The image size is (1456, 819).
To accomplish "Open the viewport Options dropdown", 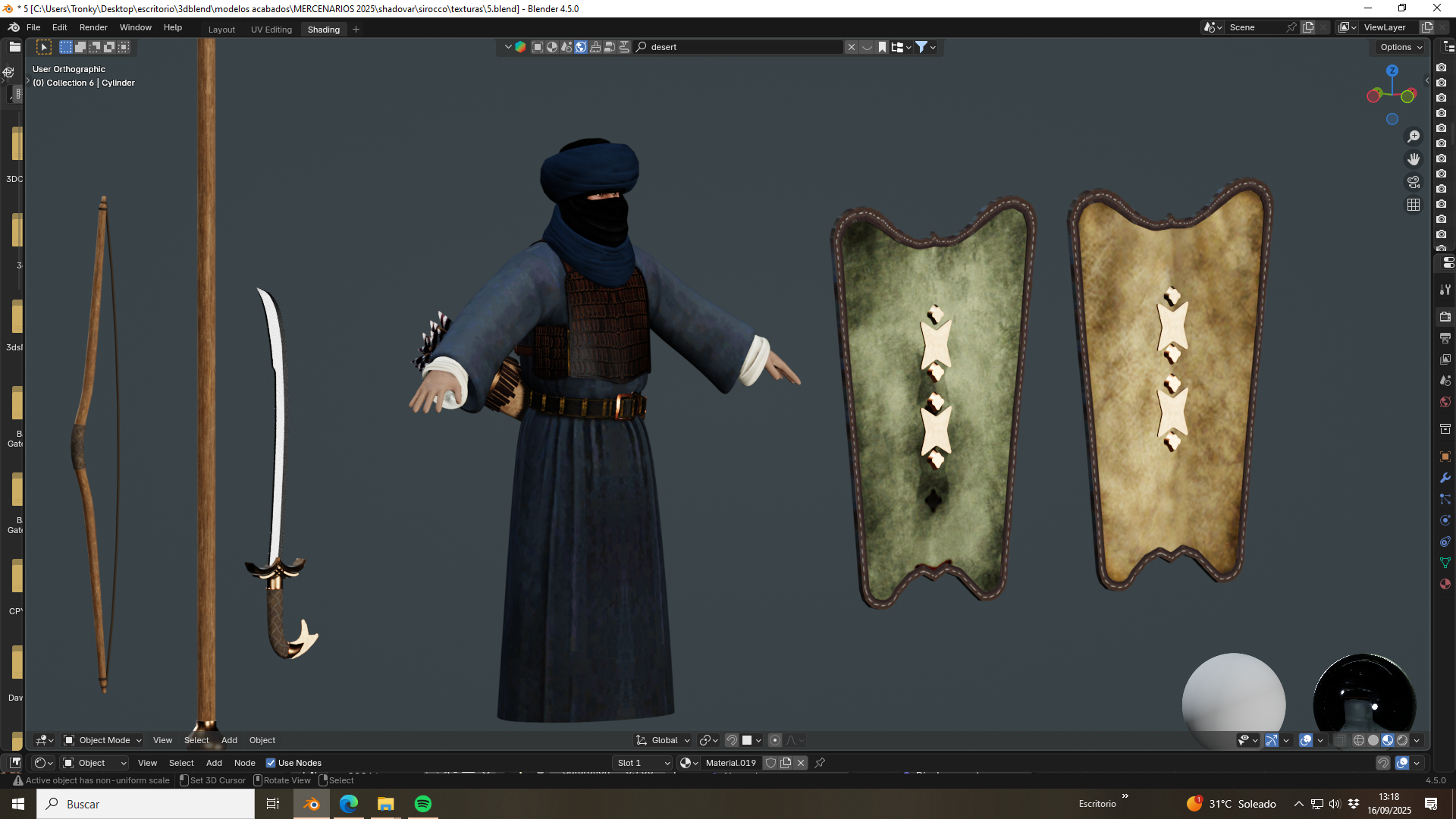I will tap(1401, 47).
